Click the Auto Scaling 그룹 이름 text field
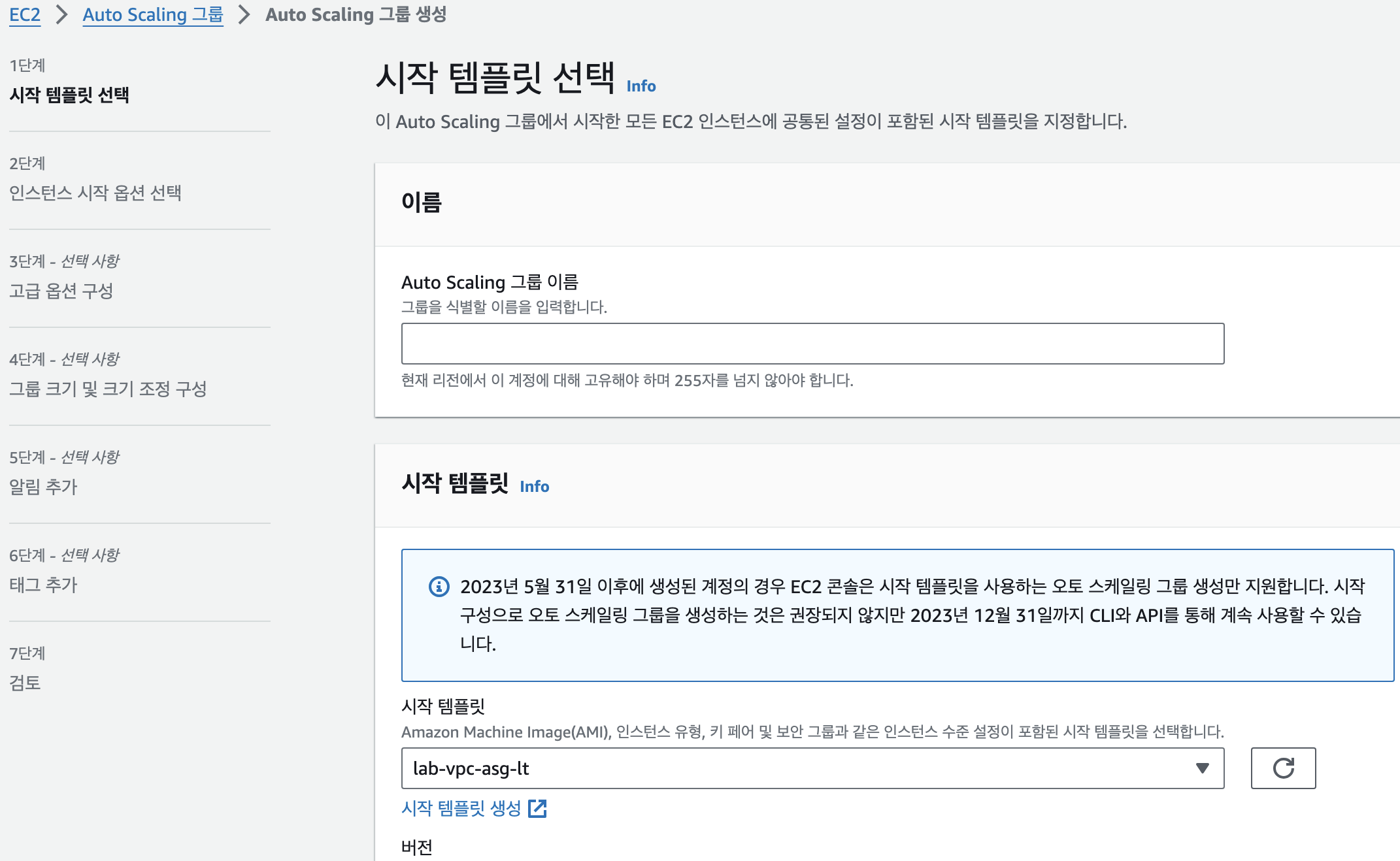The width and height of the screenshot is (1400, 861). (812, 344)
